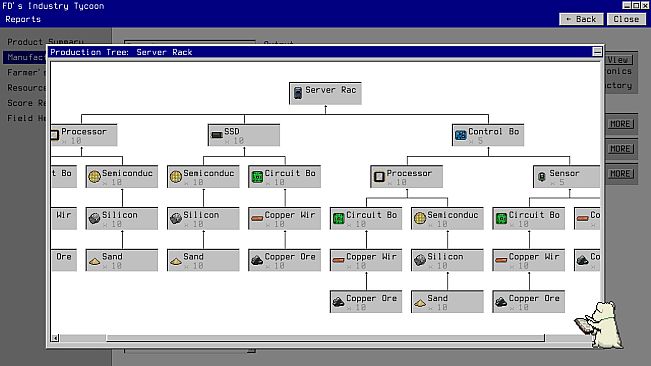Open the Manufacturing reports menu item

pos(26,57)
